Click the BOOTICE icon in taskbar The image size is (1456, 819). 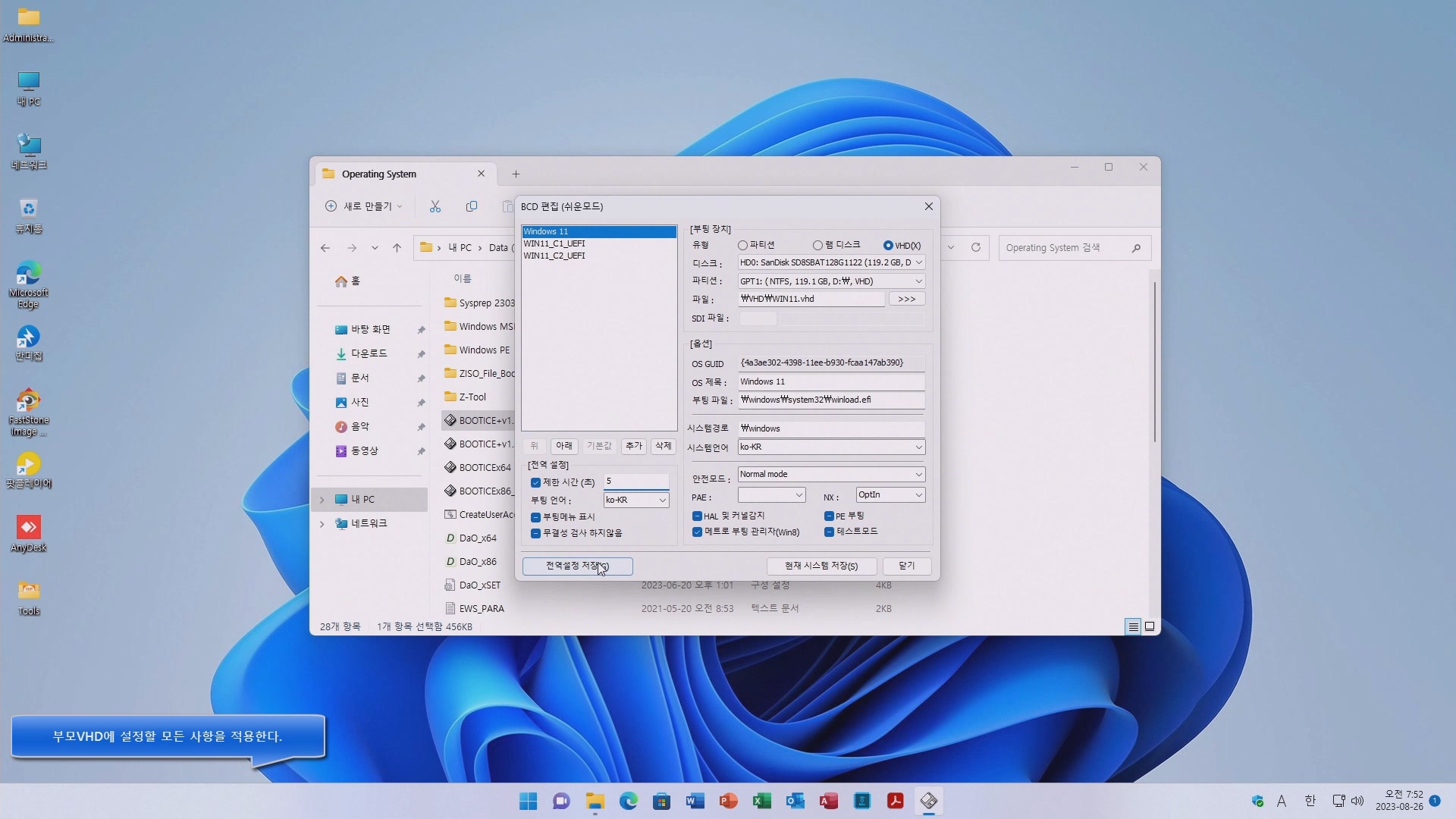[928, 801]
